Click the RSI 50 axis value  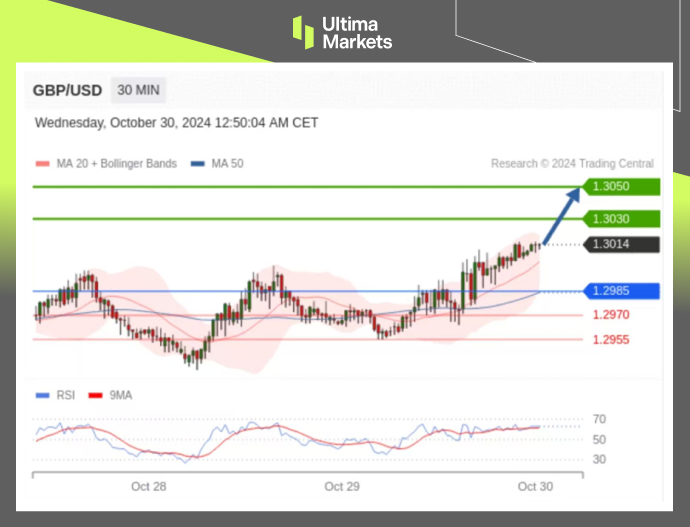click(599, 439)
